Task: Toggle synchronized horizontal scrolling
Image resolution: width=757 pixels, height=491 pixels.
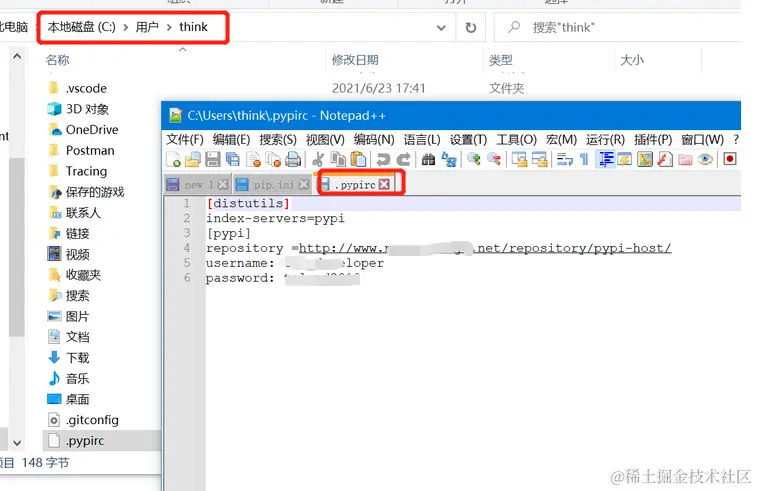Action: pyautogui.click(x=539, y=159)
